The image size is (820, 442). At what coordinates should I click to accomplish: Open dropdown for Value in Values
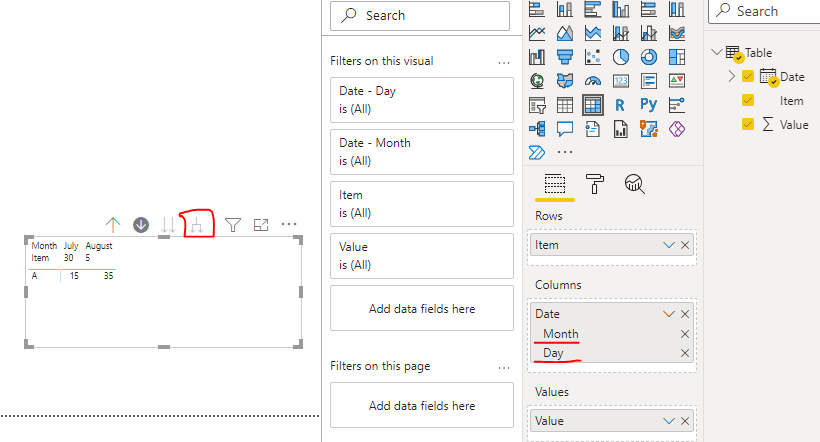click(x=668, y=421)
